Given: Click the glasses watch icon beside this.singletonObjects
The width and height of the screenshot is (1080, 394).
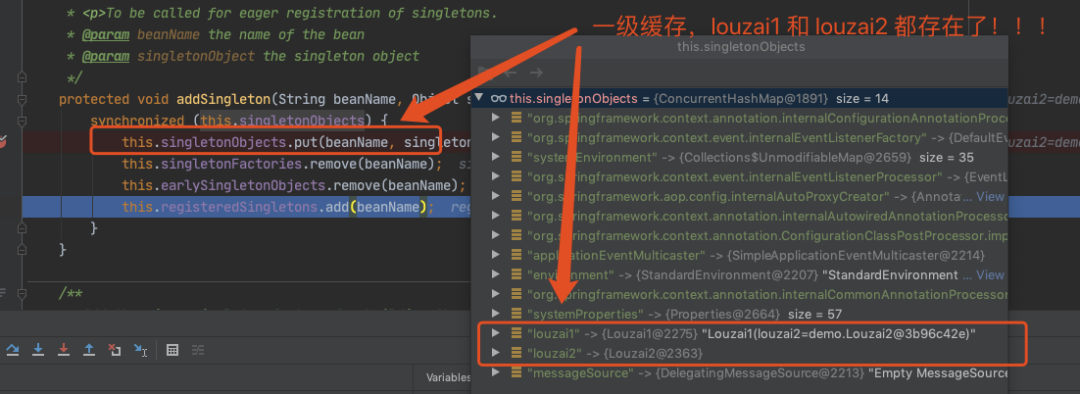Looking at the screenshot, I should (499, 98).
